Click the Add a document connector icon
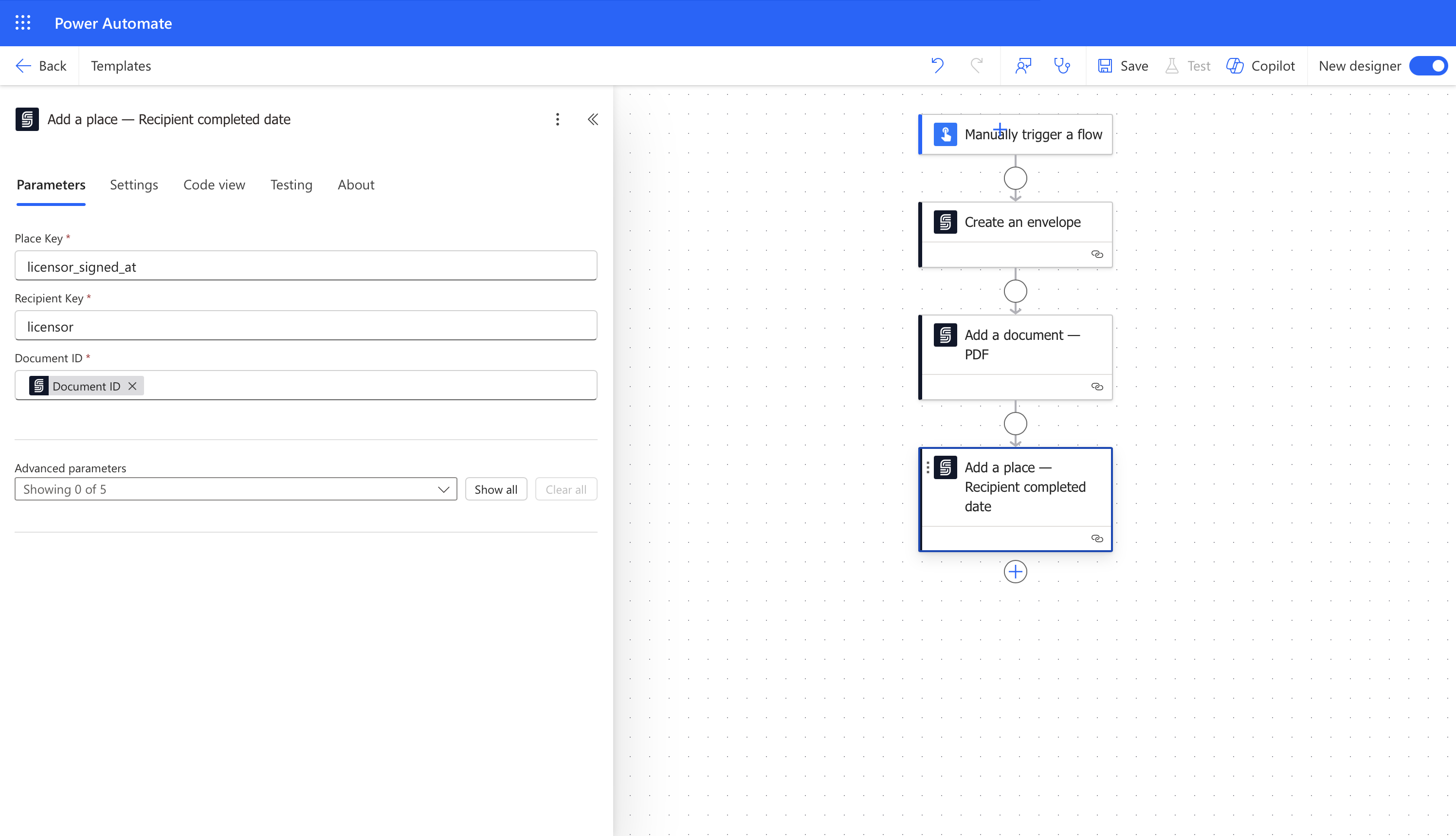This screenshot has width=1456, height=836. [945, 335]
